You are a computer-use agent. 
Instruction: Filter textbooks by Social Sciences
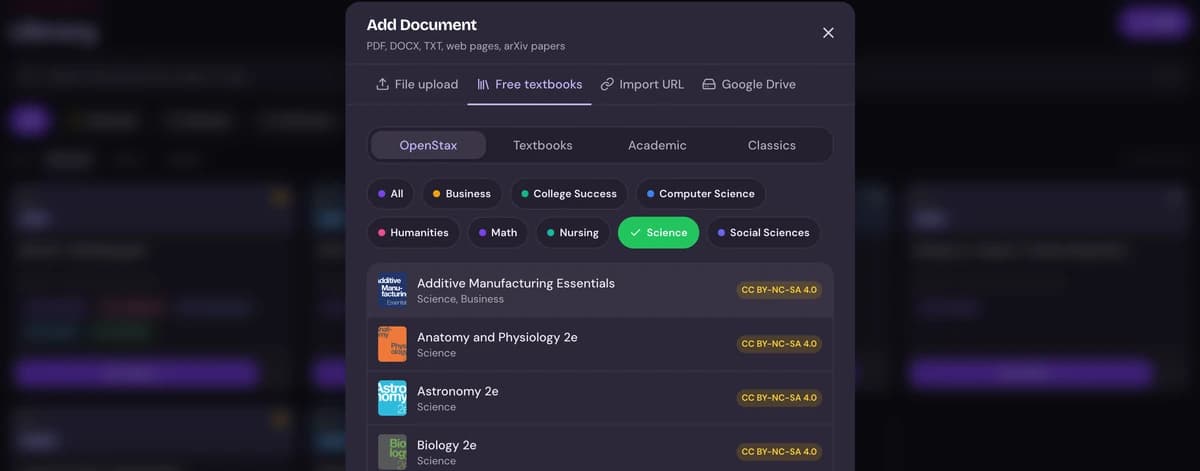click(764, 233)
